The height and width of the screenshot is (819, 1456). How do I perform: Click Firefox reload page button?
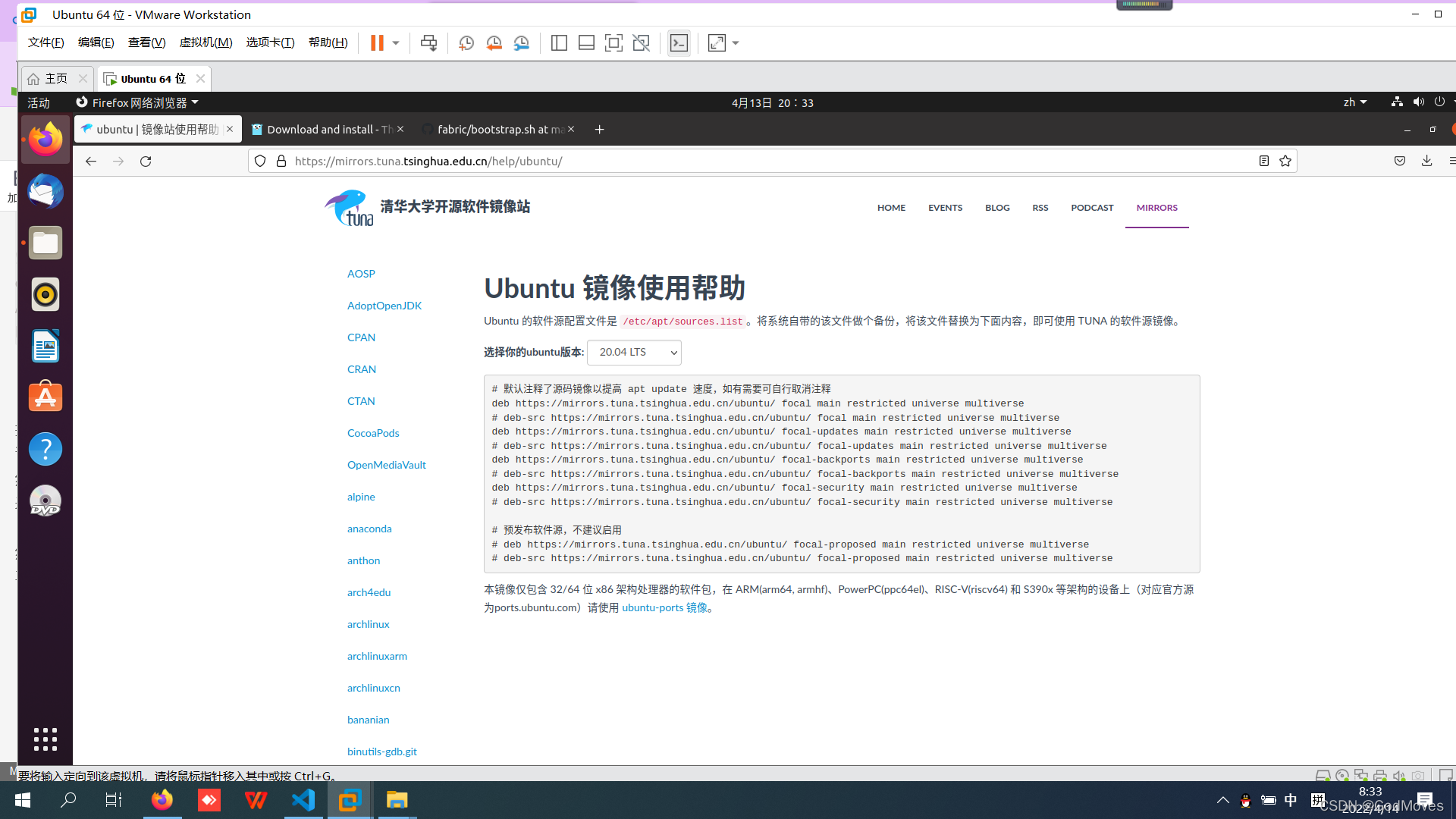146,161
